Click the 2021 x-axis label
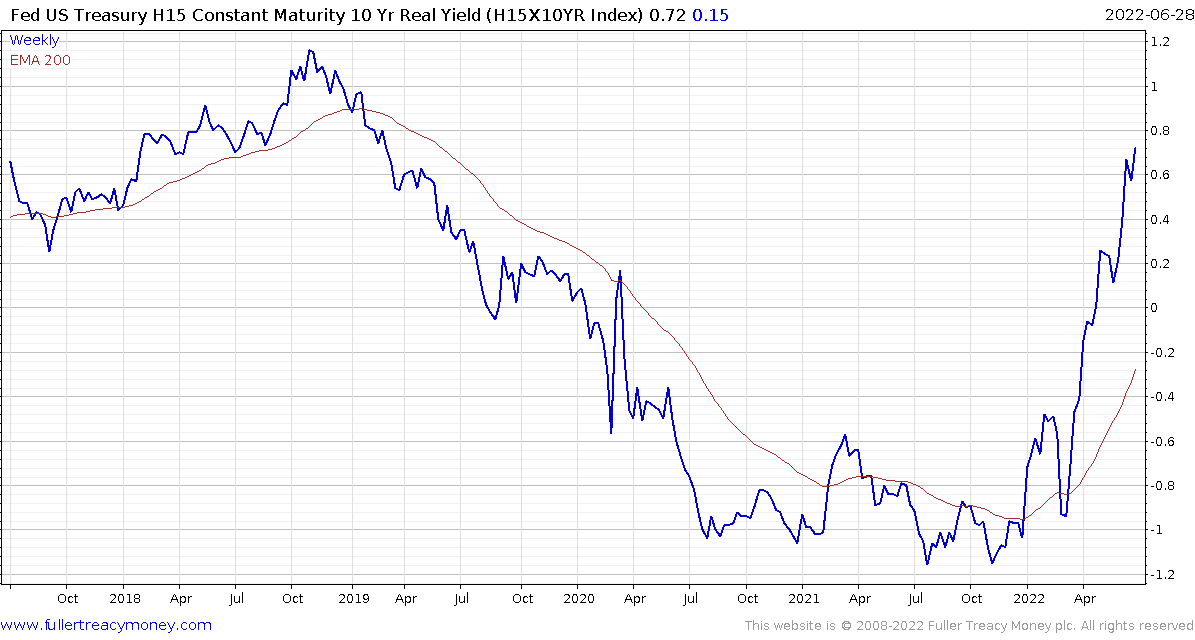1195x640 pixels. (x=802, y=599)
